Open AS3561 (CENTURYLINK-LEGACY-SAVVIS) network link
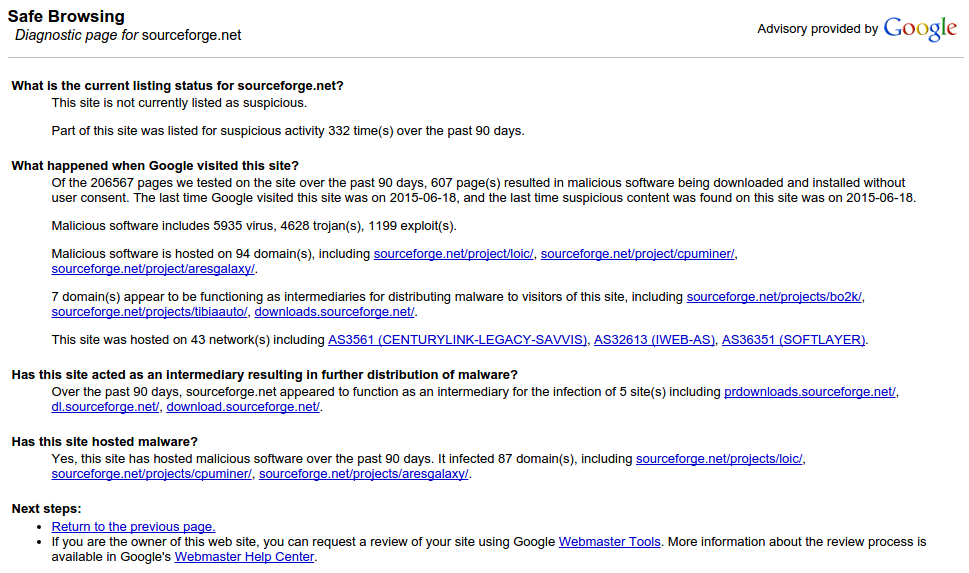The width and height of the screenshot is (969, 573). click(x=457, y=340)
